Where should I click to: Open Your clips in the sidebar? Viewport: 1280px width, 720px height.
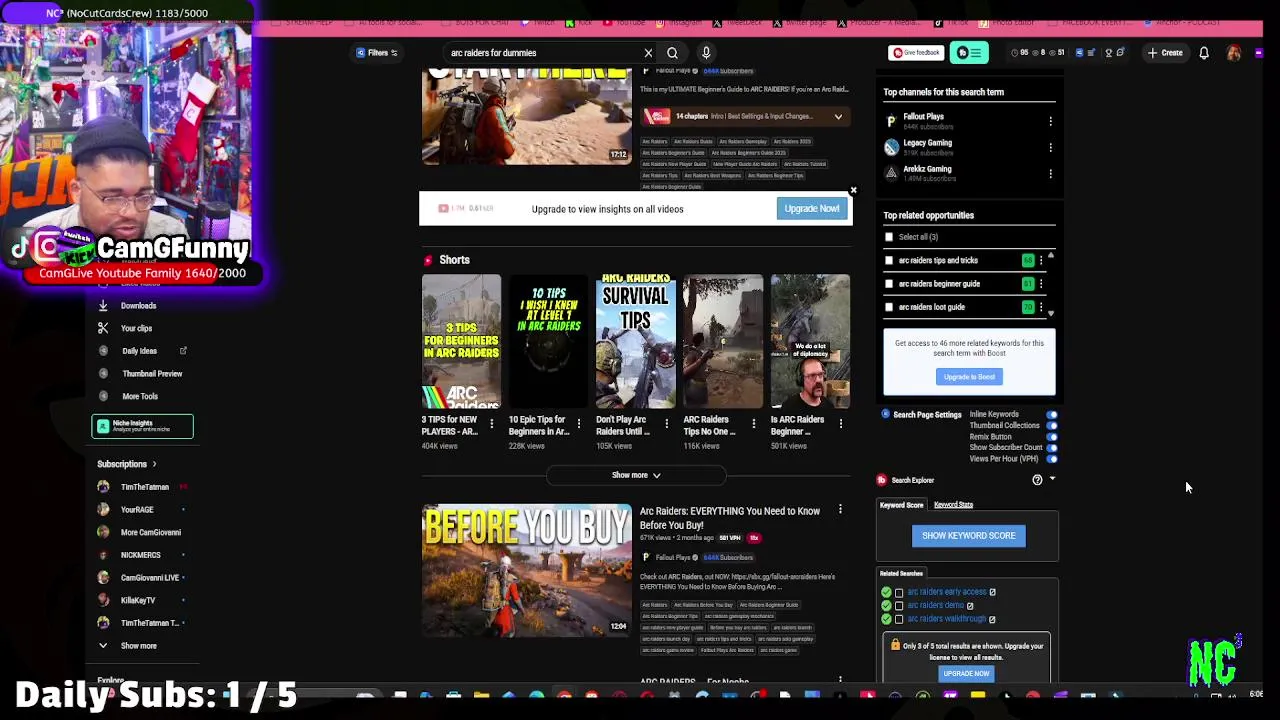pos(137,328)
